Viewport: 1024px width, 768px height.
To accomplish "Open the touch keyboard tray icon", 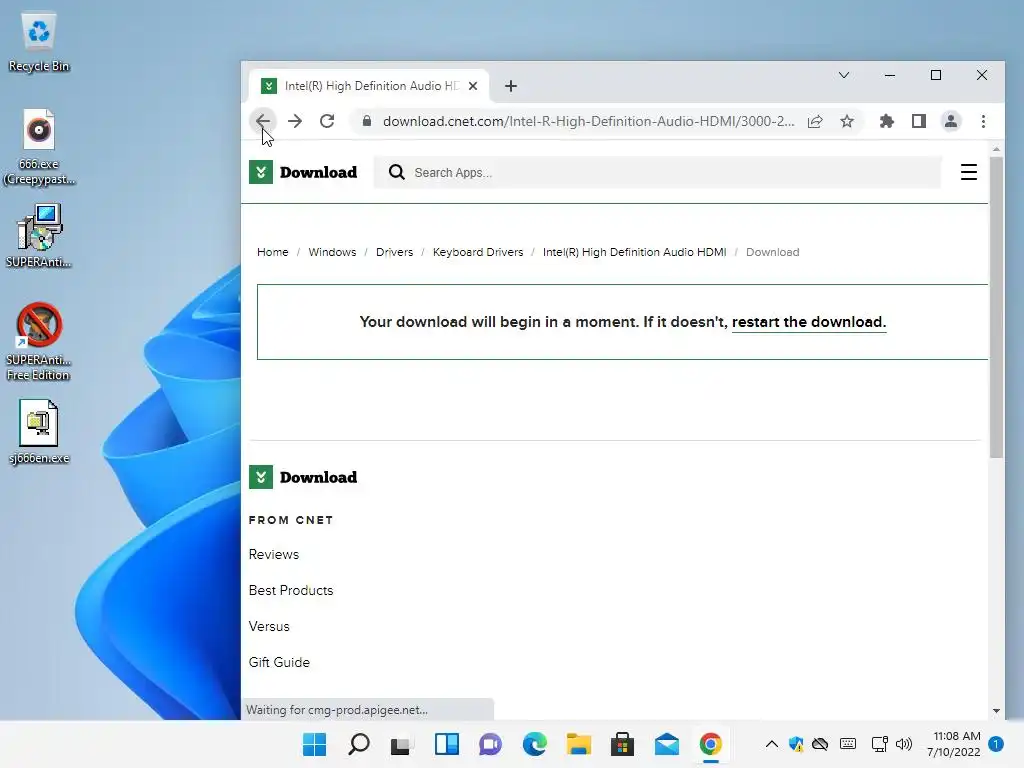I will pyautogui.click(x=848, y=744).
